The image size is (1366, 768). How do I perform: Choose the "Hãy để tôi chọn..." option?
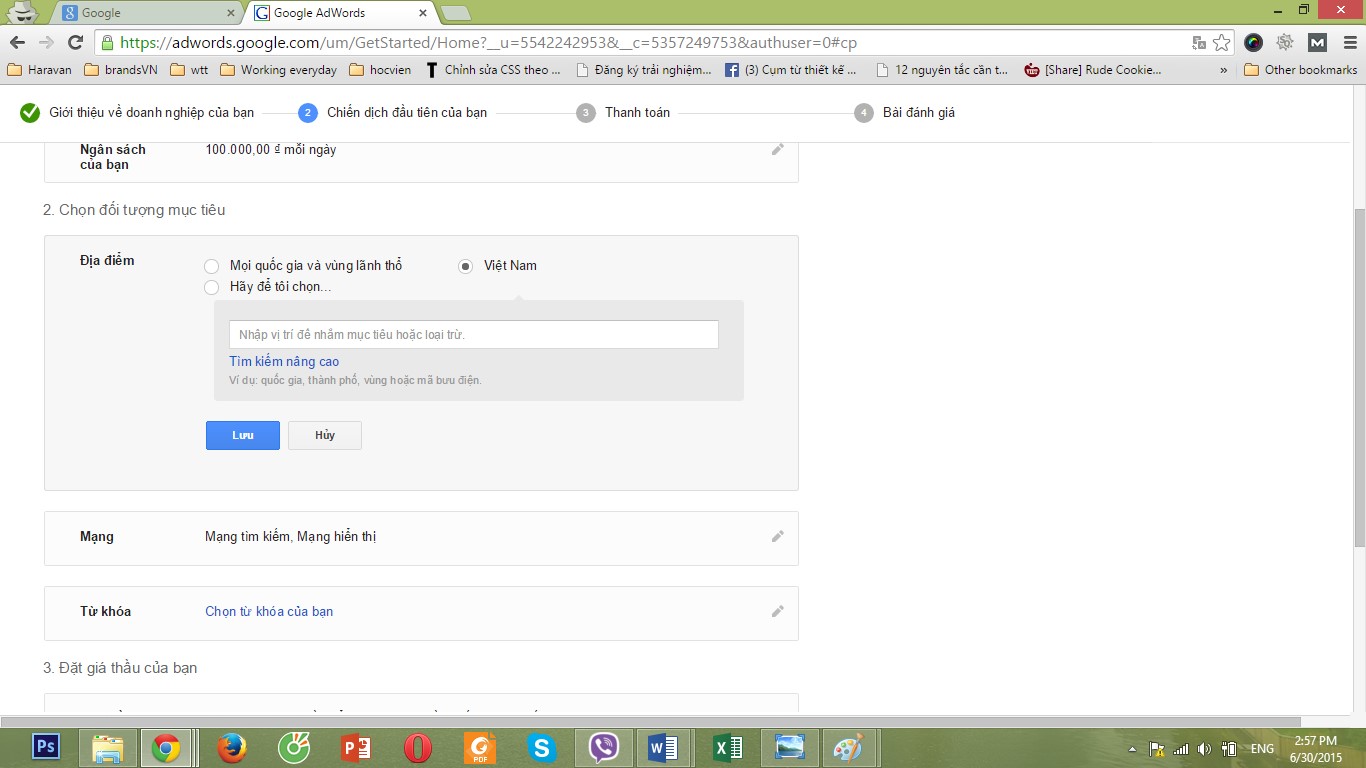tap(211, 287)
